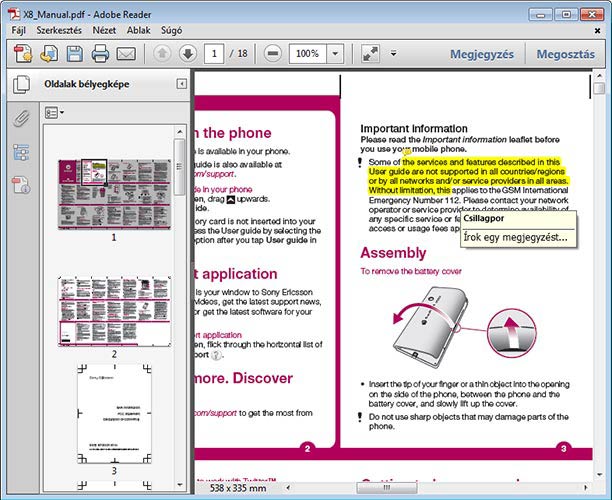Go to previous page with the up arrow
The image size is (612, 500).
coord(162,53)
